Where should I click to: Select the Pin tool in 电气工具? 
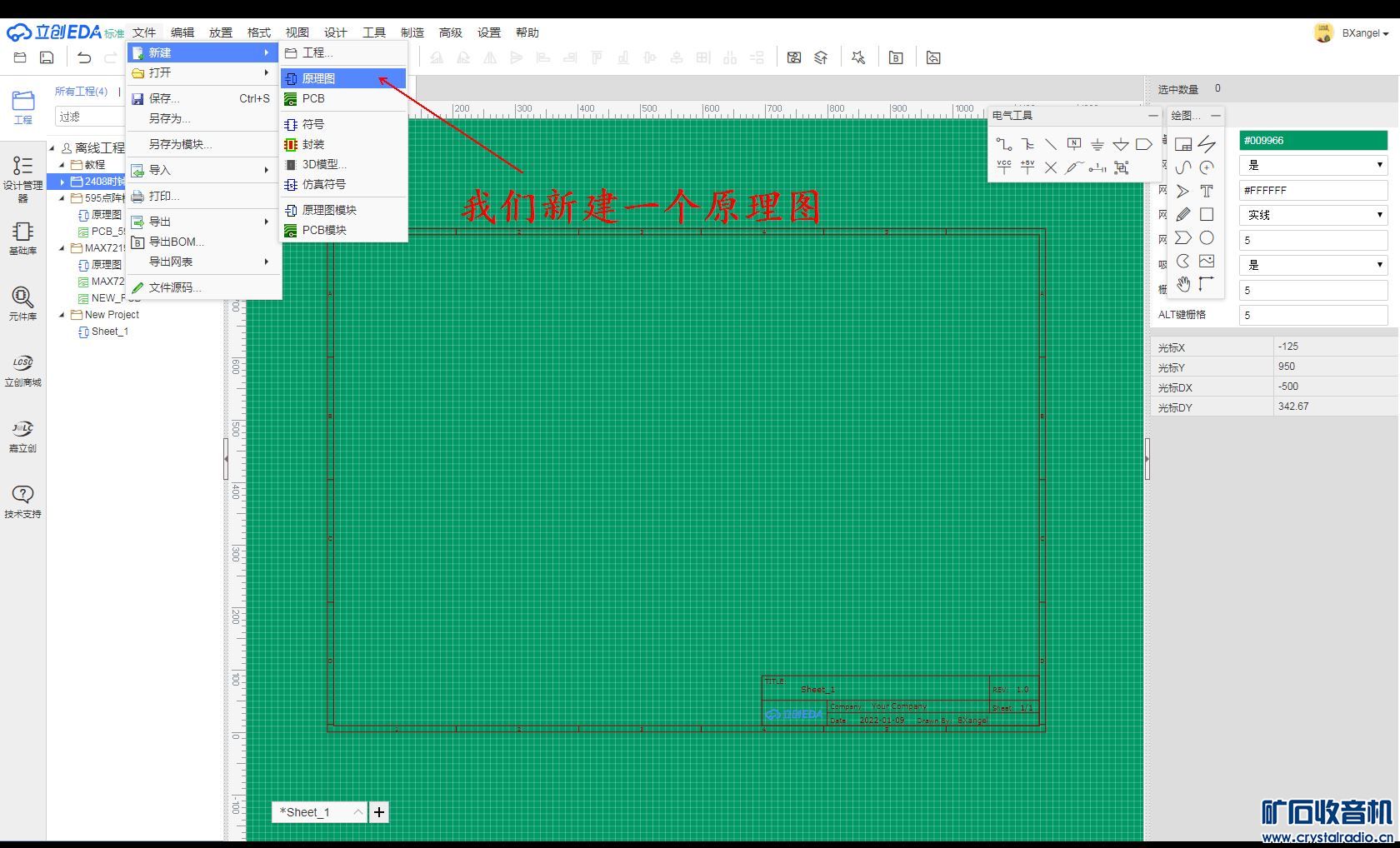(x=1097, y=167)
